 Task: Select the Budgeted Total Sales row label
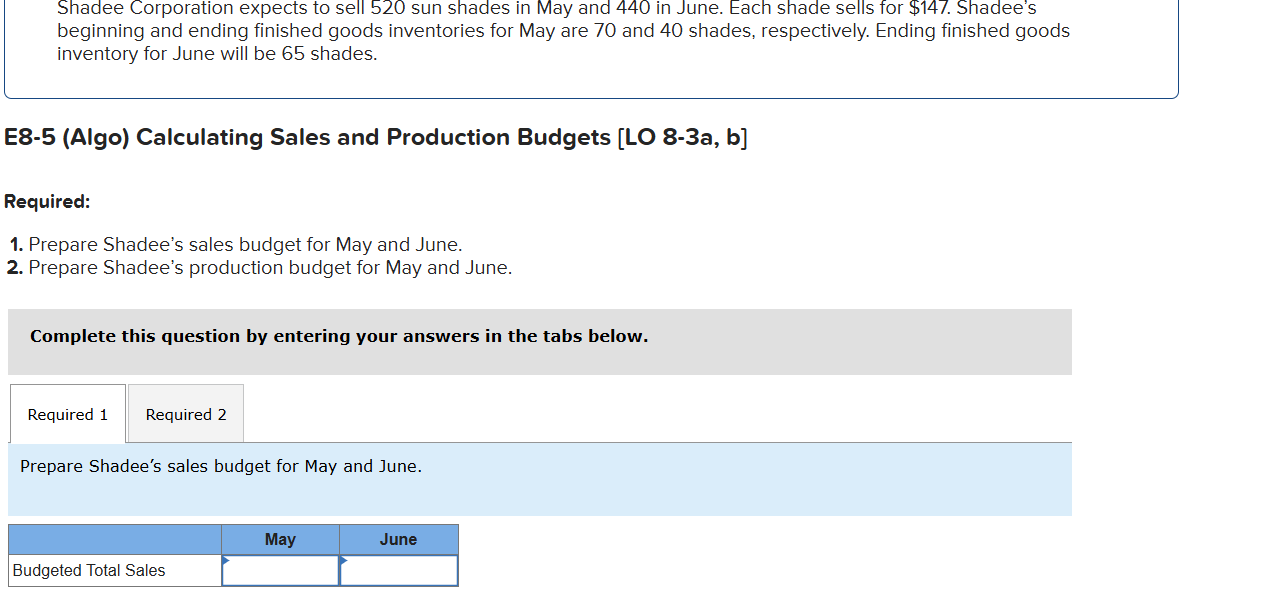tap(87, 570)
